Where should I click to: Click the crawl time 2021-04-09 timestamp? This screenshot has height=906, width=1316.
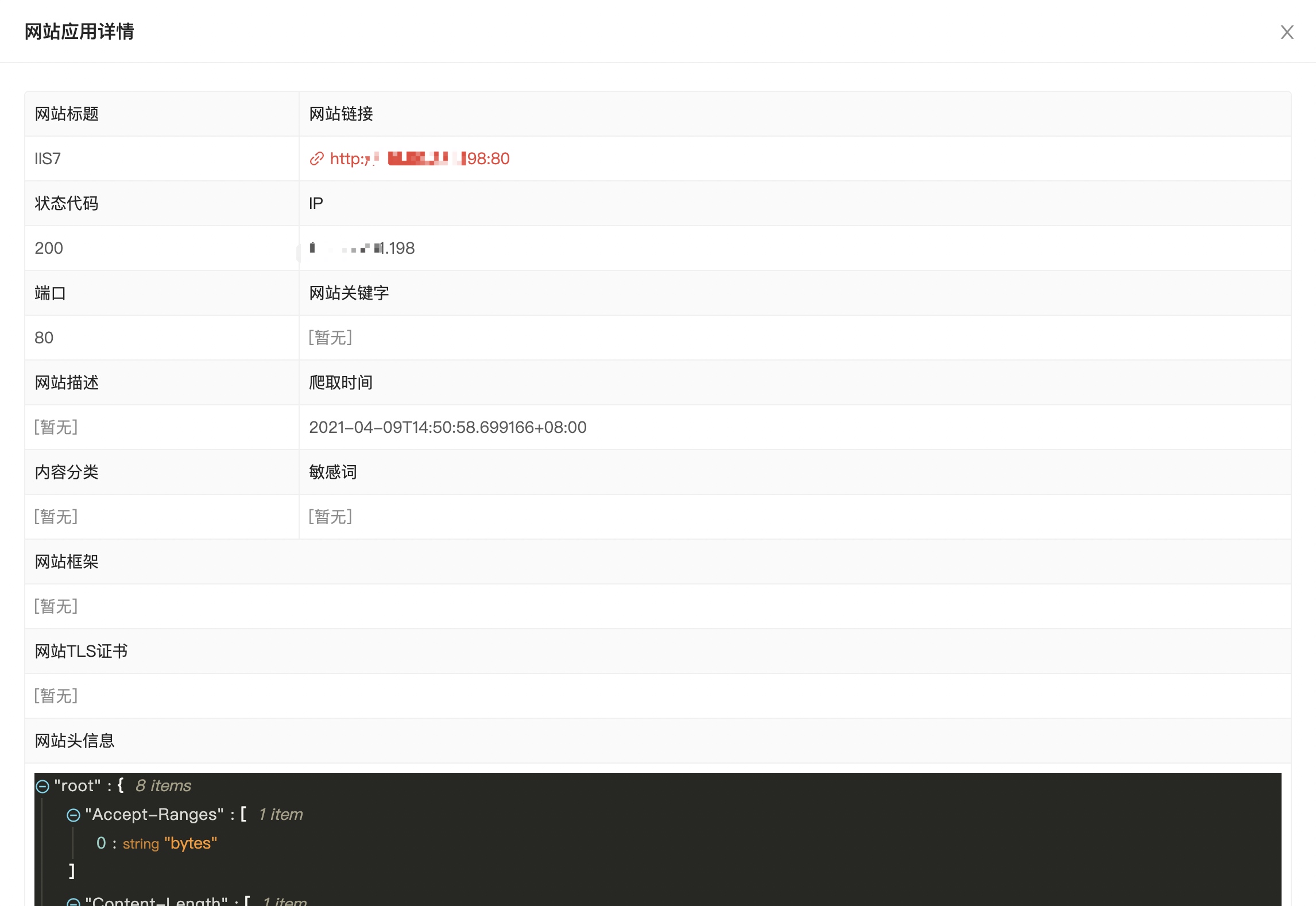tap(447, 428)
